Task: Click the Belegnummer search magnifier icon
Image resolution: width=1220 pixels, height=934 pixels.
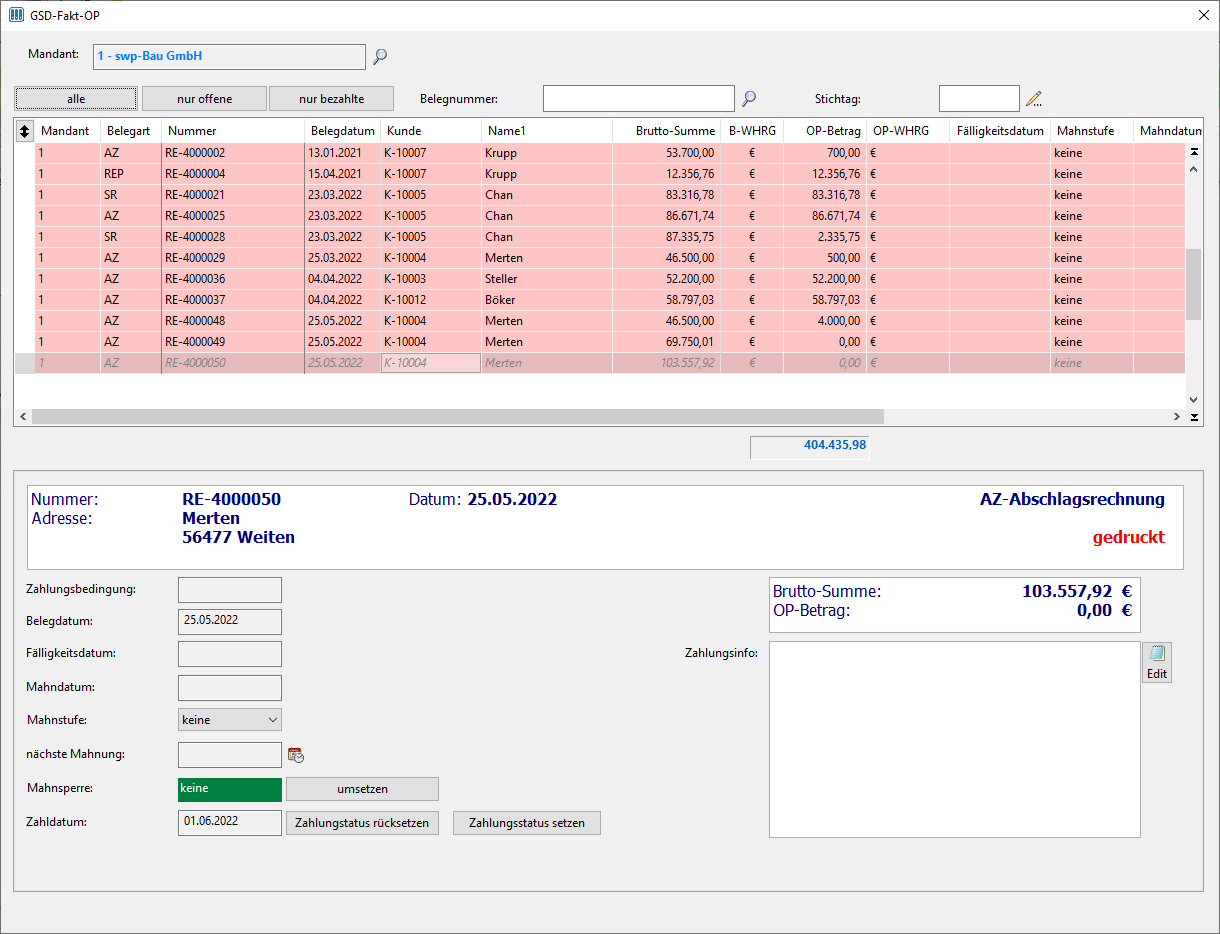Action: 749,98
